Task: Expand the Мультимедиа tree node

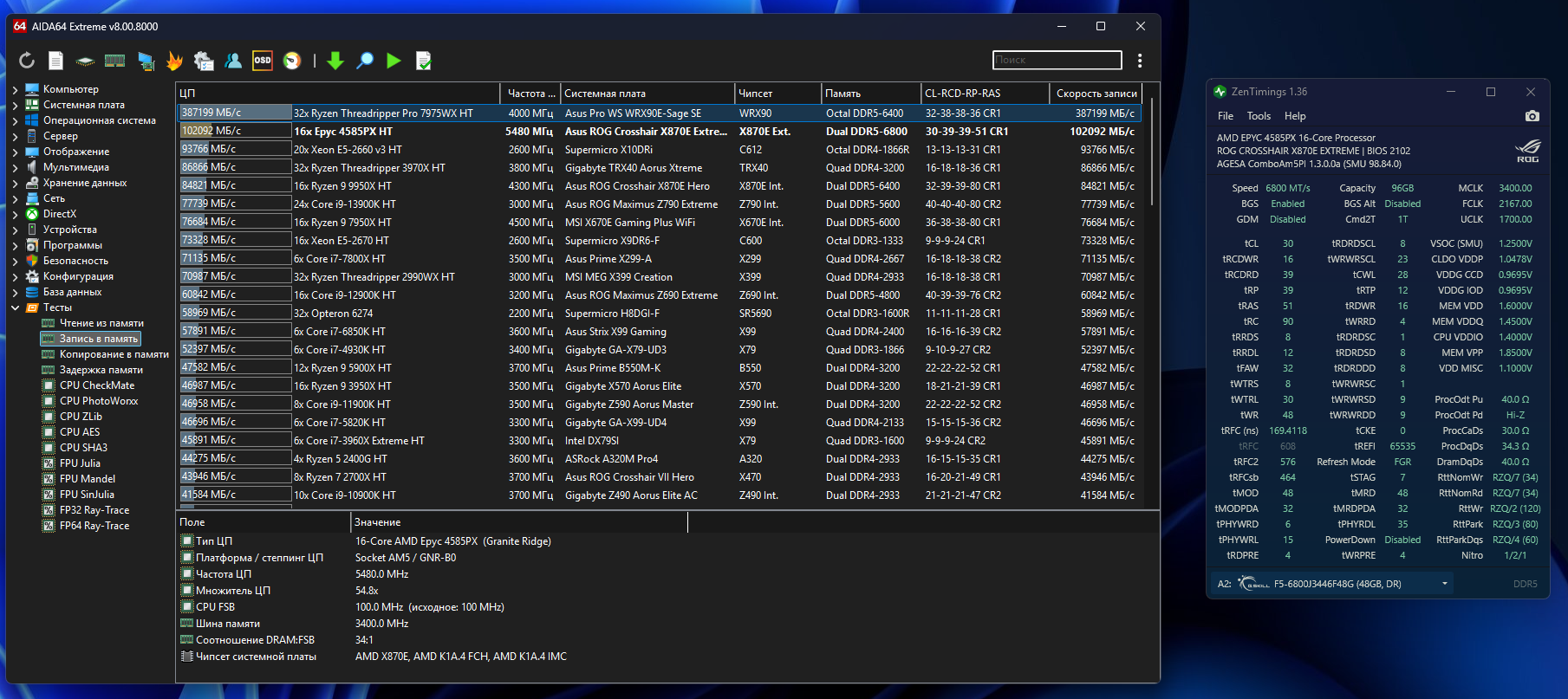Action: [x=15, y=167]
